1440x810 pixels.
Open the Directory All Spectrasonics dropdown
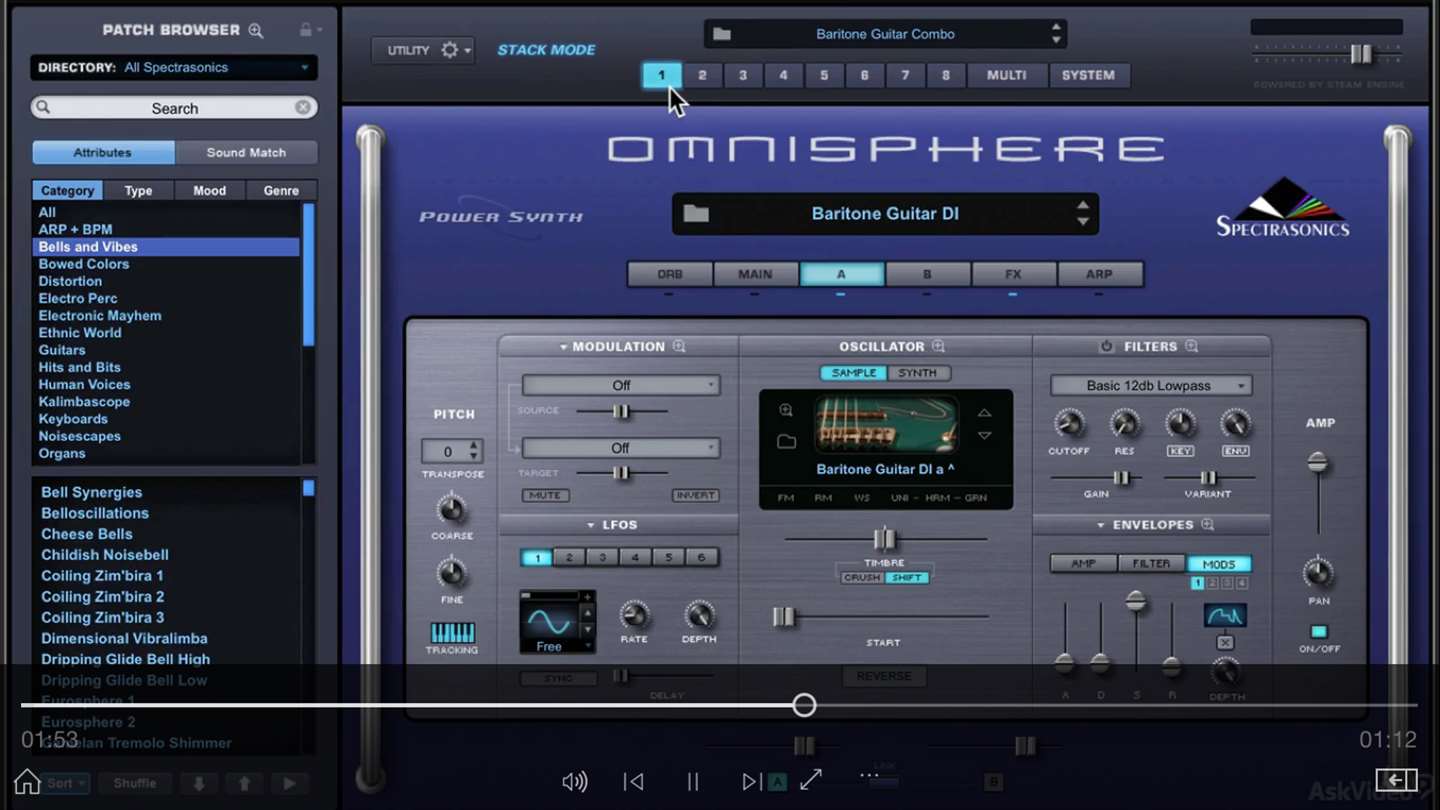(x=174, y=68)
